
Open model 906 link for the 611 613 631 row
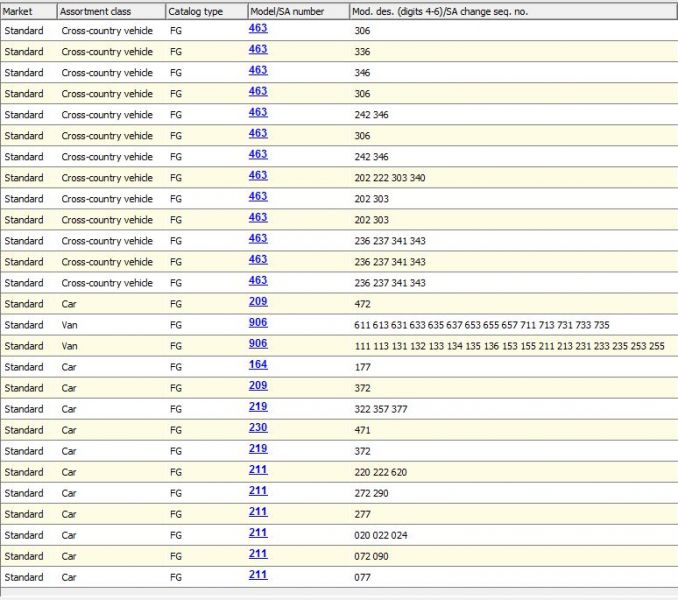pos(258,323)
